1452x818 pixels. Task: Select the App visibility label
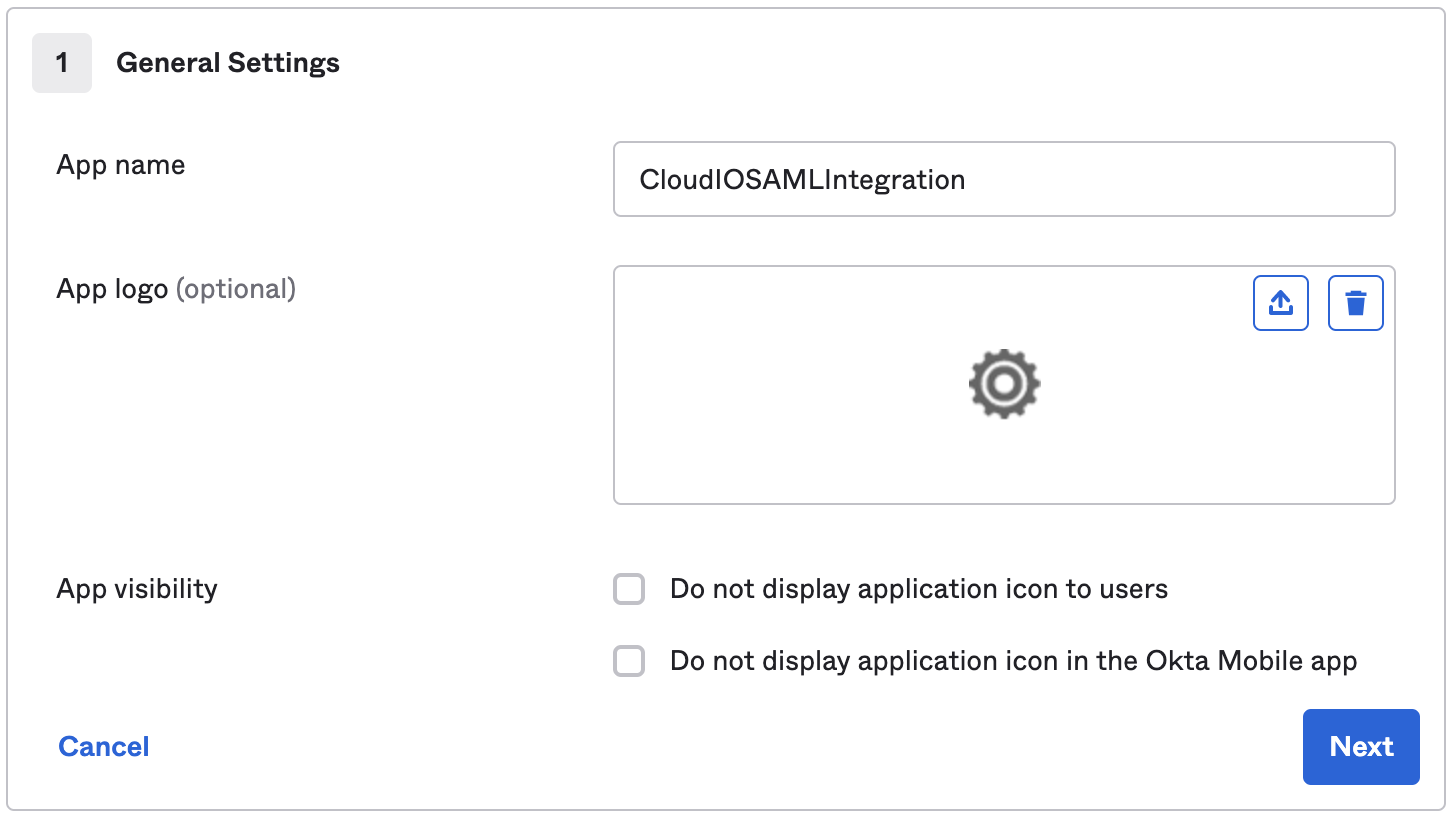point(136,589)
